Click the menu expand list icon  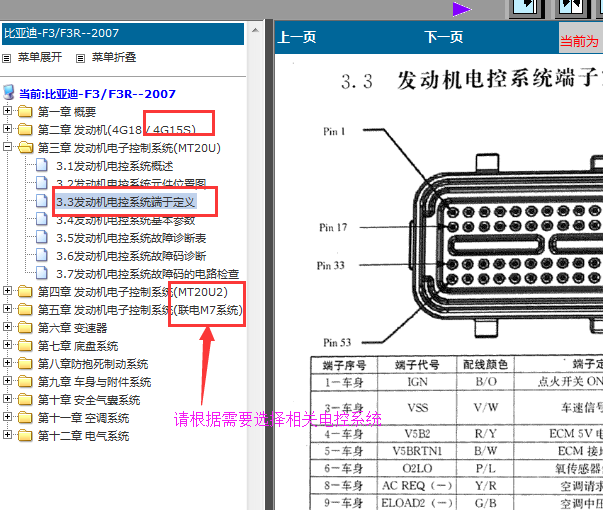pos(7,58)
